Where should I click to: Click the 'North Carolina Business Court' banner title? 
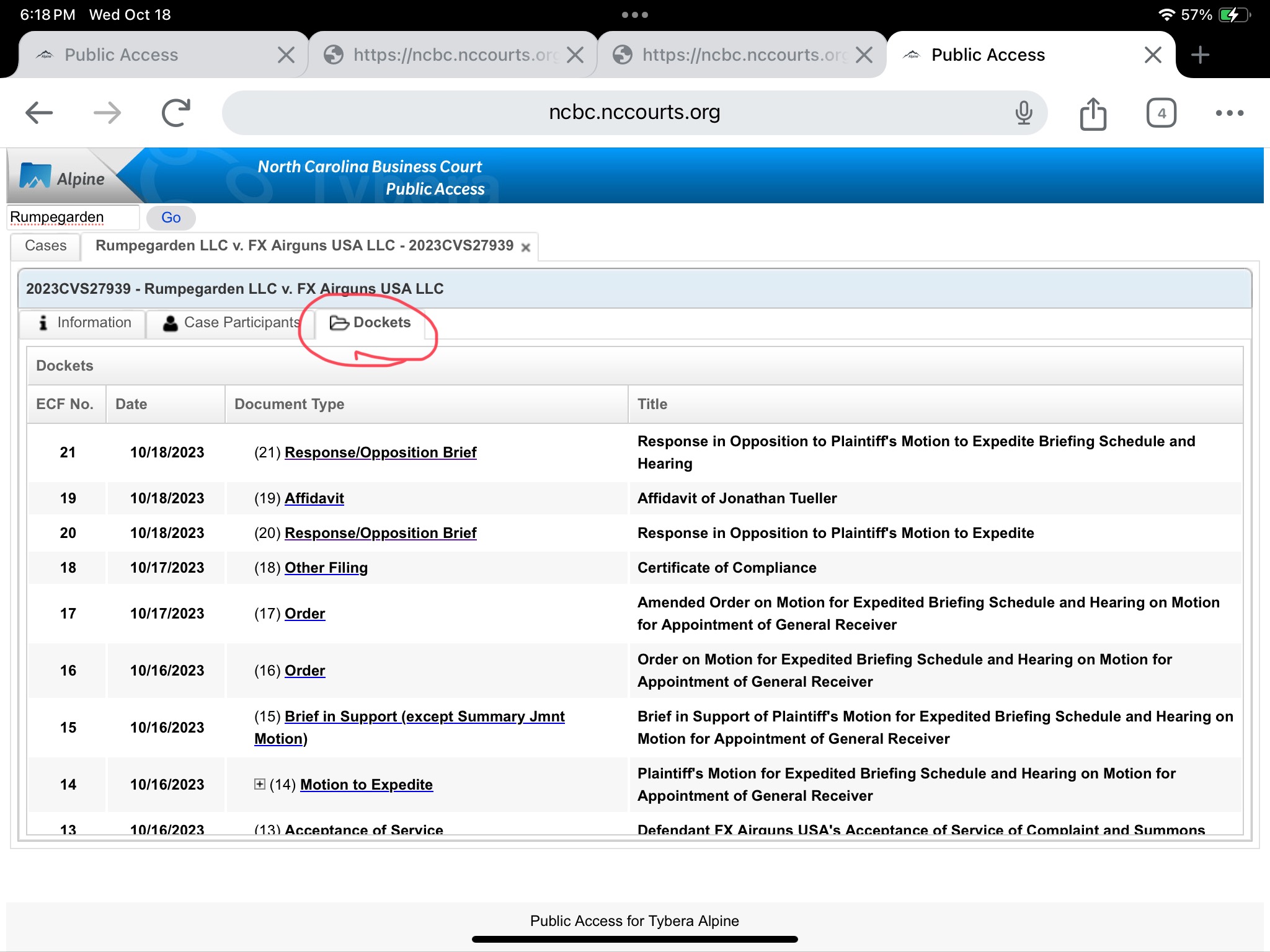[370, 167]
